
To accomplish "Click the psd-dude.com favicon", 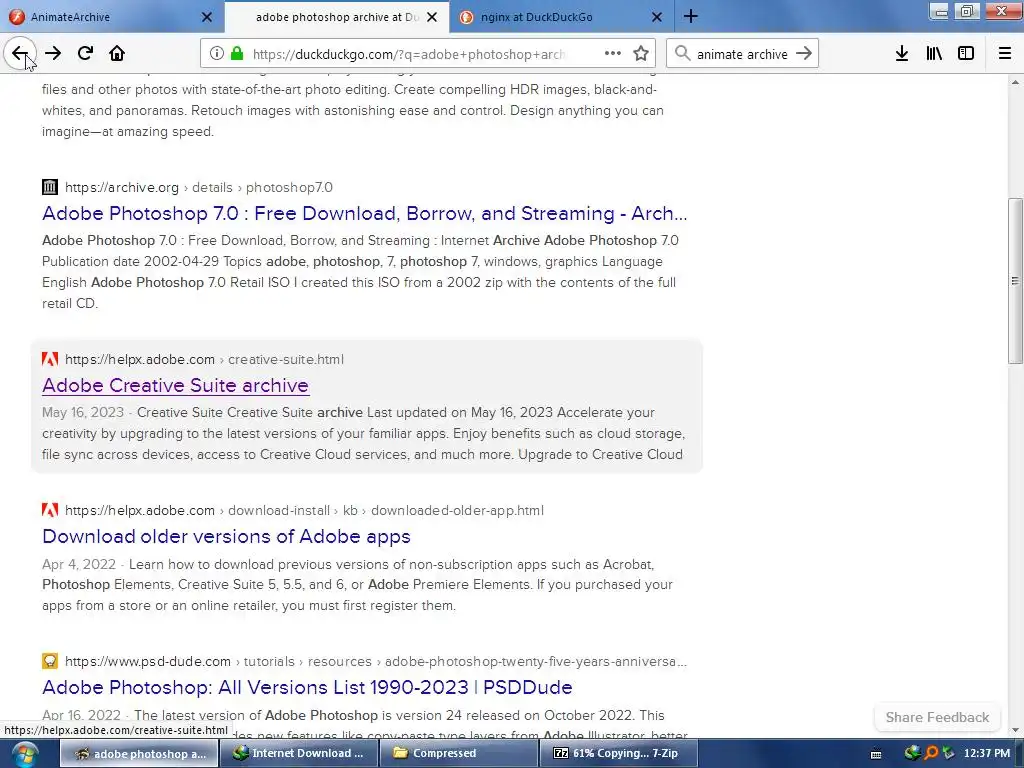I will [x=50, y=661].
